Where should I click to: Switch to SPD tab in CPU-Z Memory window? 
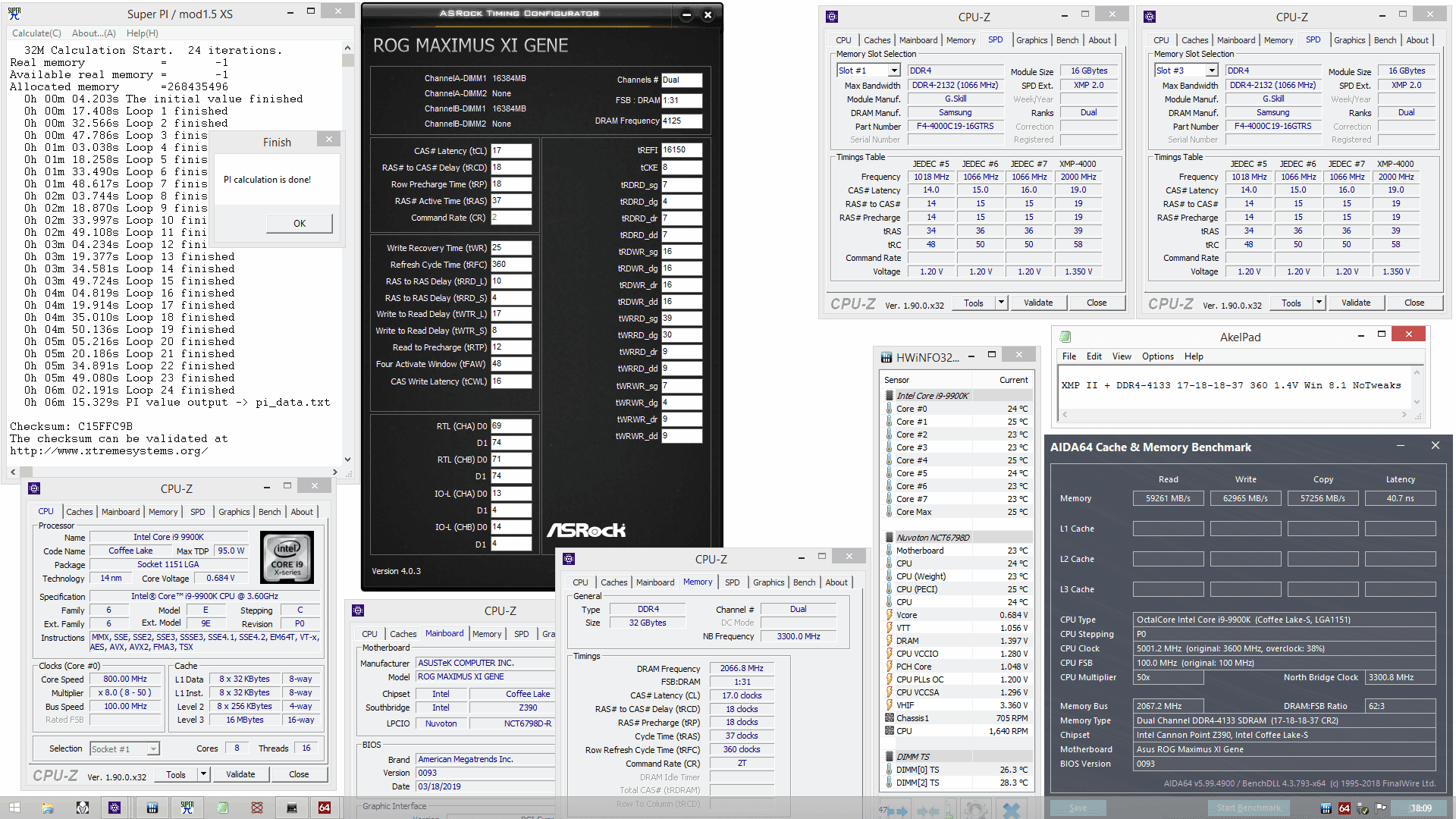(x=732, y=582)
